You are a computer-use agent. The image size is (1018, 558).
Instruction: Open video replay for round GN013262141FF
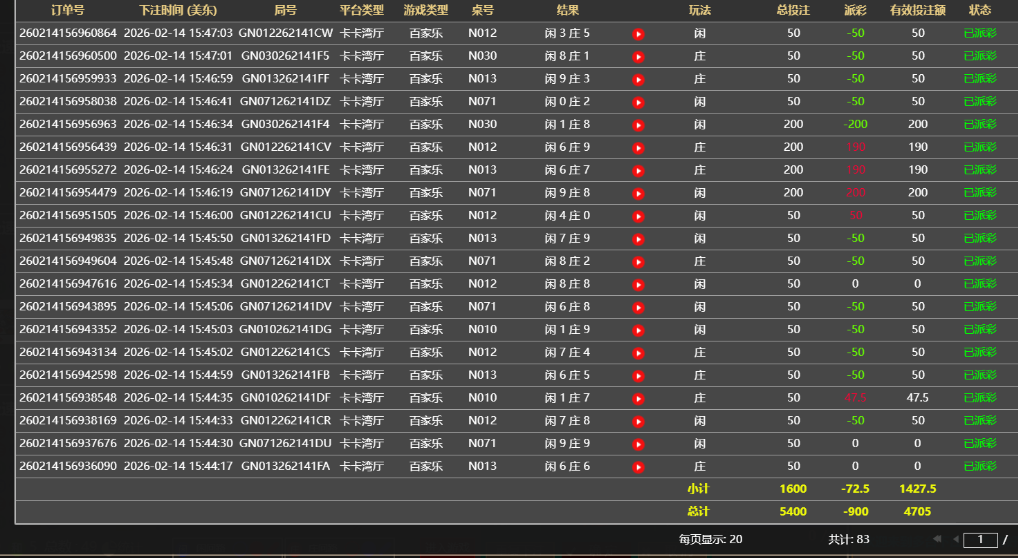(x=638, y=80)
